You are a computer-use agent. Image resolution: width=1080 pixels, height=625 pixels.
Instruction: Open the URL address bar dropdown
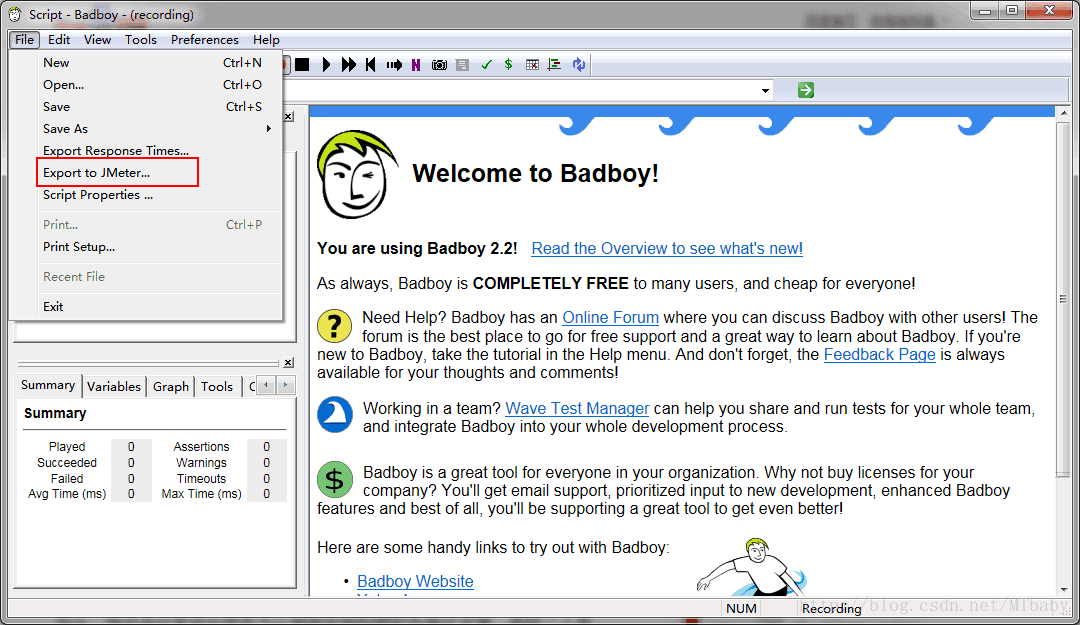pos(765,90)
